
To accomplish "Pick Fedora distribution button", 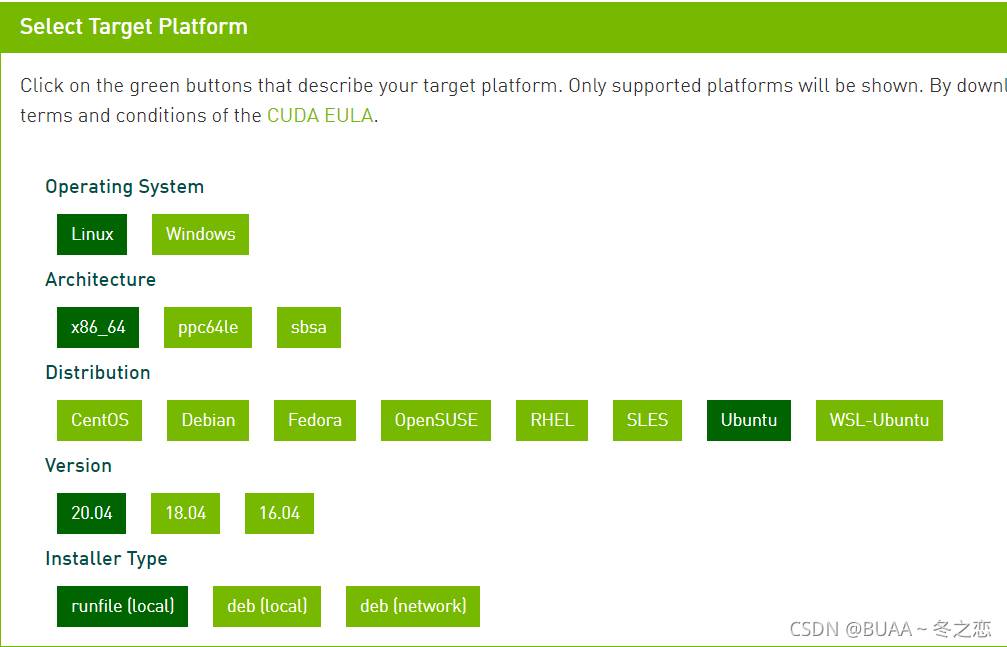I will point(315,421).
